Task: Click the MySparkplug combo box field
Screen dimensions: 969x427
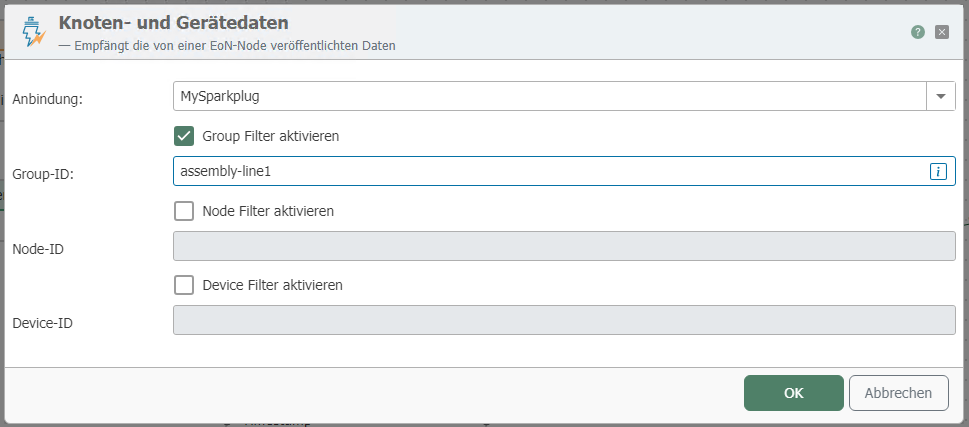Action: 550,96
